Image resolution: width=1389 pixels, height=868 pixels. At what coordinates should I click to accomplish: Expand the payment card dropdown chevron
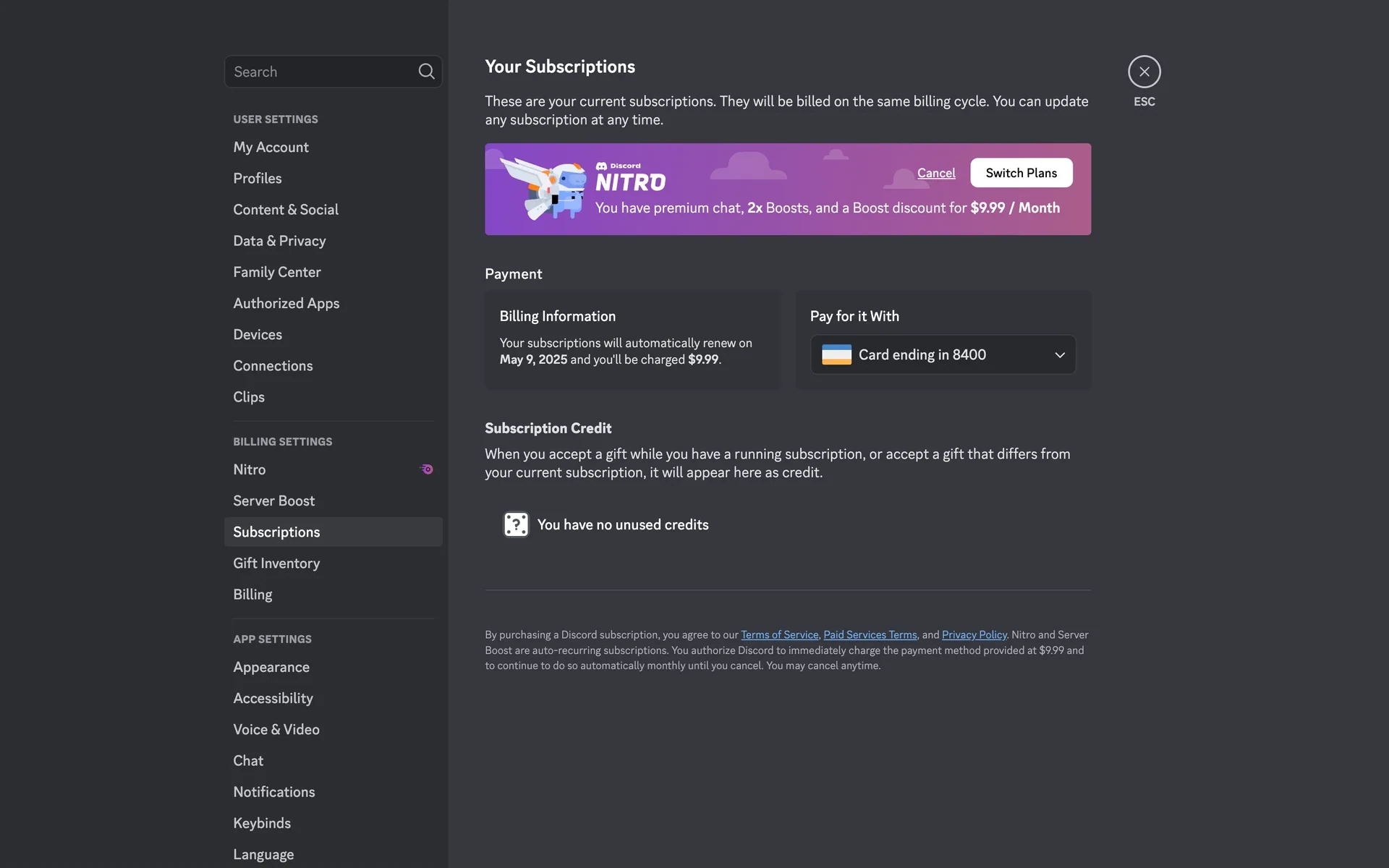[1060, 355]
